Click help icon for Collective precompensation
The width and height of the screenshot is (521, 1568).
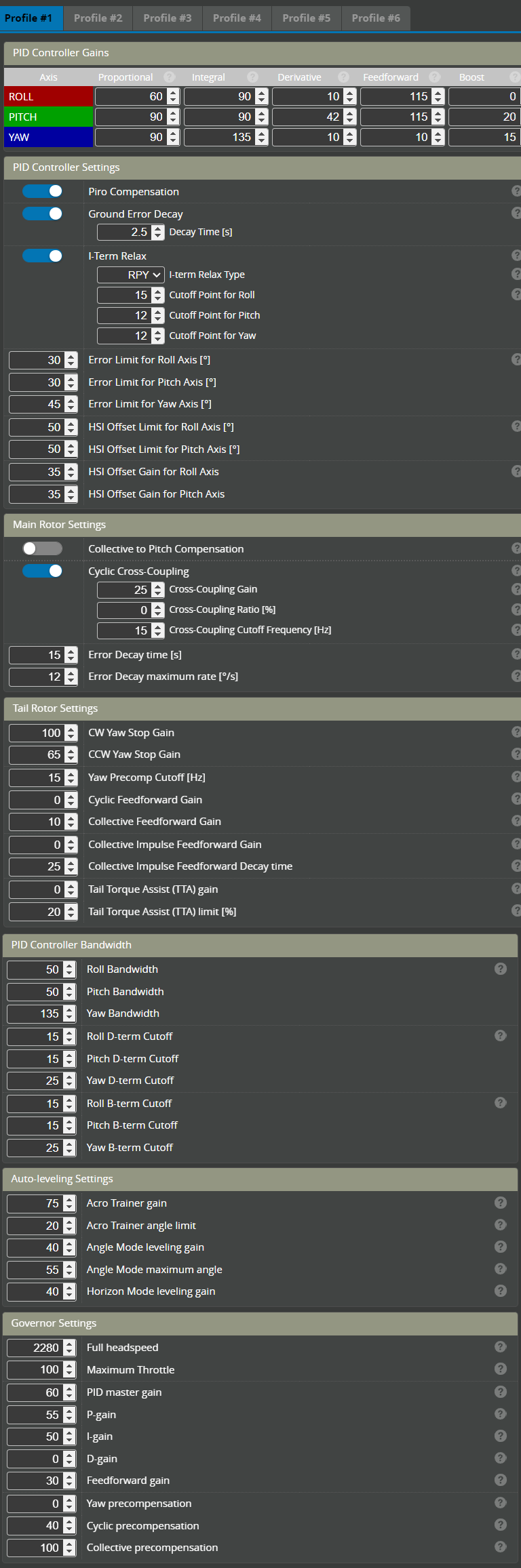pos(501,1547)
